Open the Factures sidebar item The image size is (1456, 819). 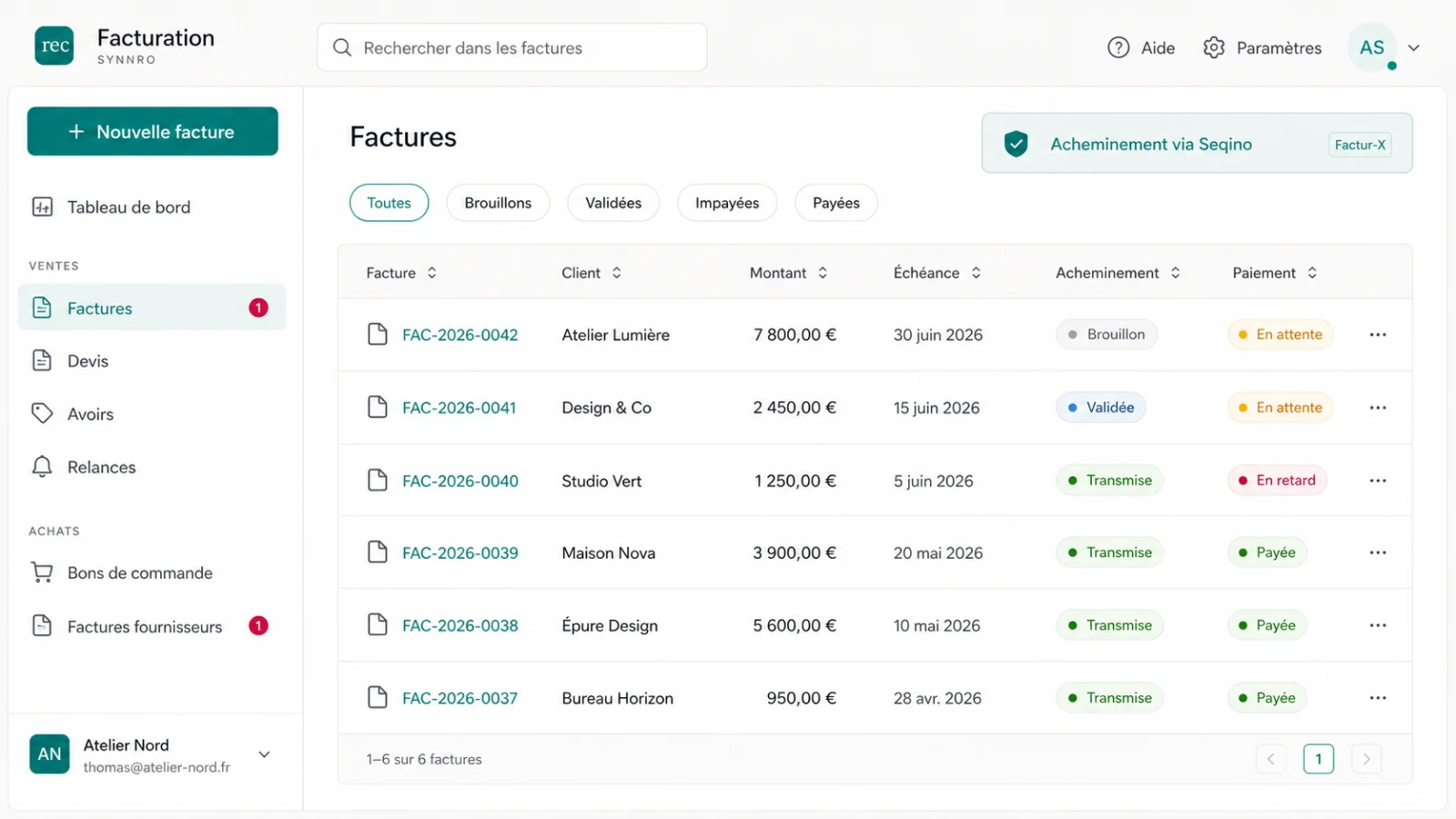(x=152, y=308)
